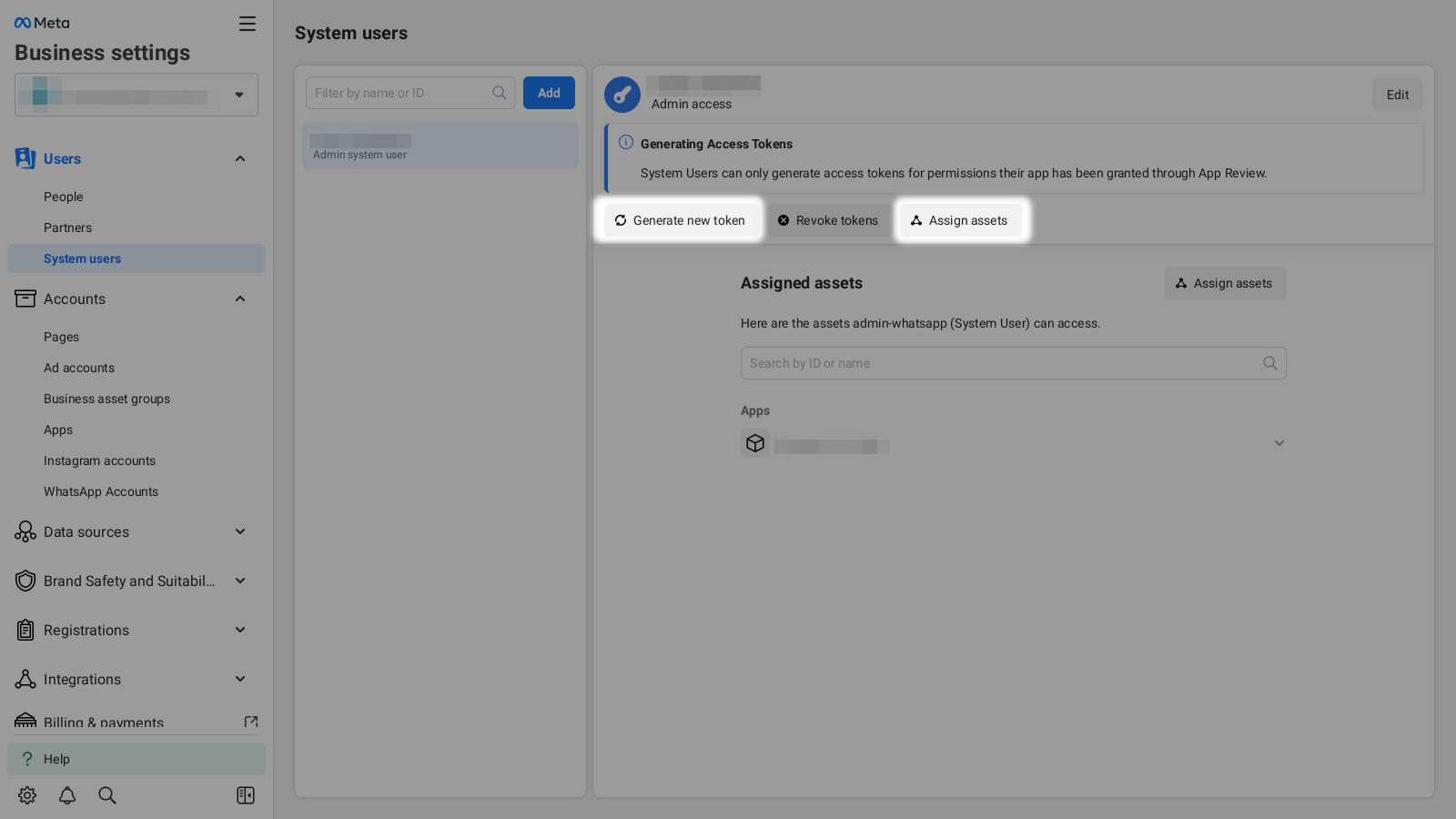The height and width of the screenshot is (819, 1456).
Task: Open Instagram accounts
Action: (x=99, y=460)
